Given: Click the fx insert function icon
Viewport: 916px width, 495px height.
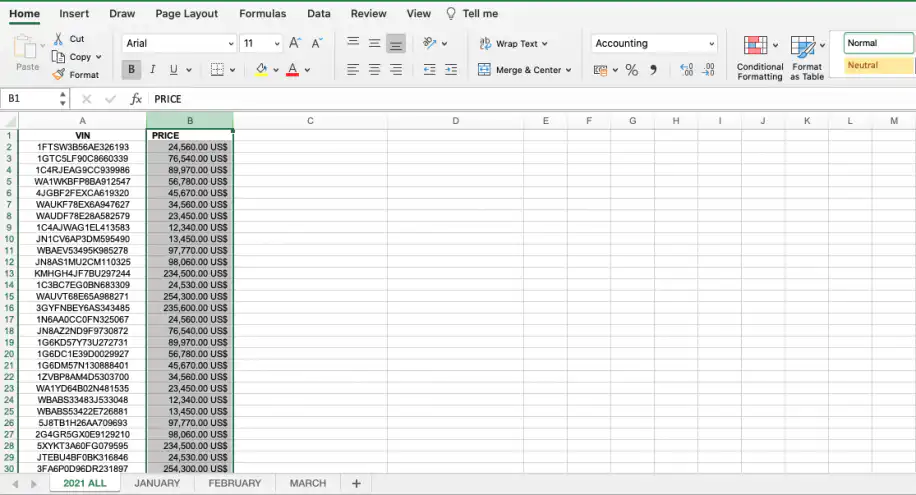Looking at the screenshot, I should click(136, 99).
